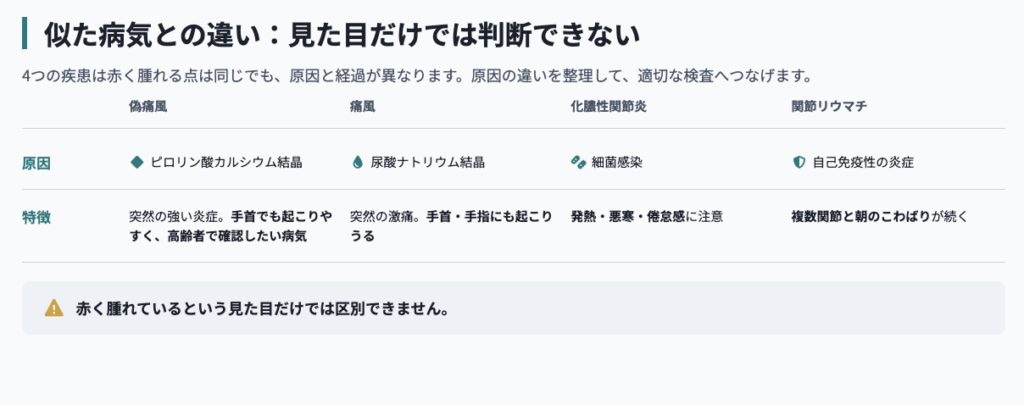This screenshot has width=1024, height=405.
Task: Click the diamond icon beside ピロリン酸カルシウム結晶
Action: [136, 162]
